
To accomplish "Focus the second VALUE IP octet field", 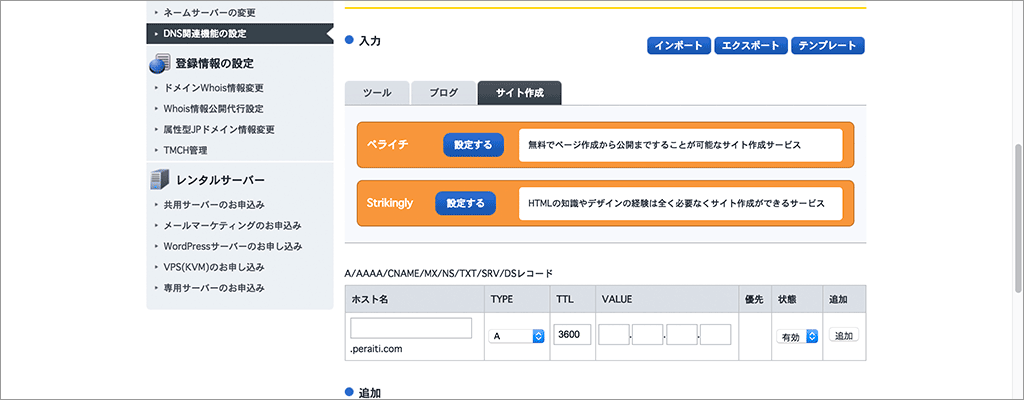I will [648, 335].
